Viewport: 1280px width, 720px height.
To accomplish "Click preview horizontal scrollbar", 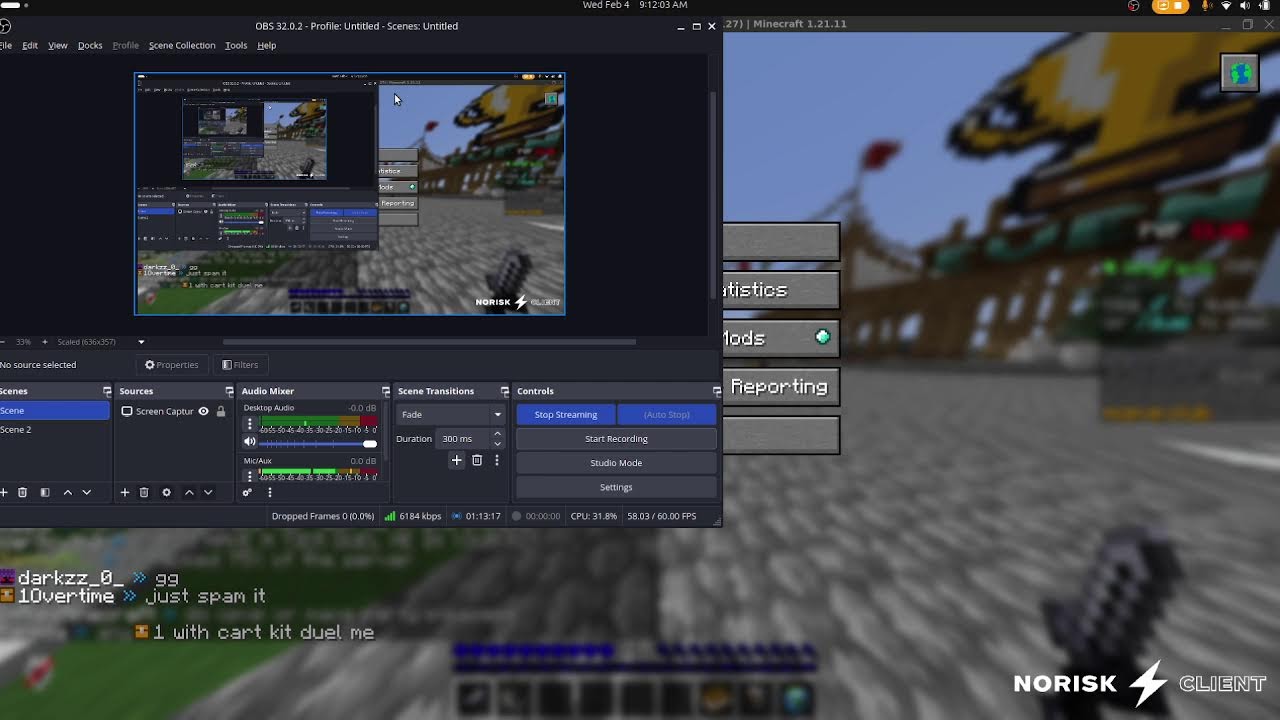I will [428, 342].
